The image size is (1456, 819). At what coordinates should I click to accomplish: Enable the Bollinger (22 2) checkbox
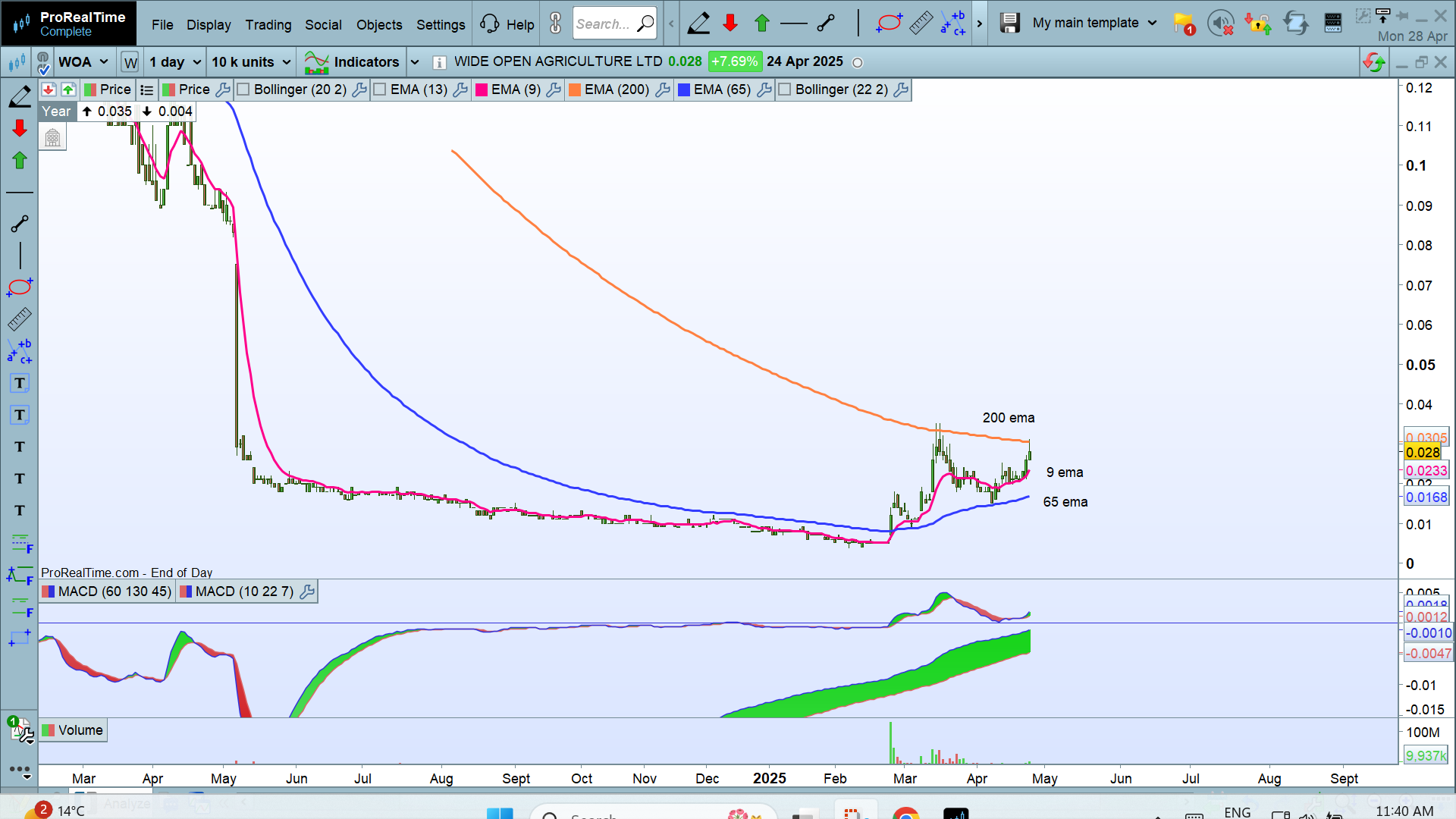785,89
